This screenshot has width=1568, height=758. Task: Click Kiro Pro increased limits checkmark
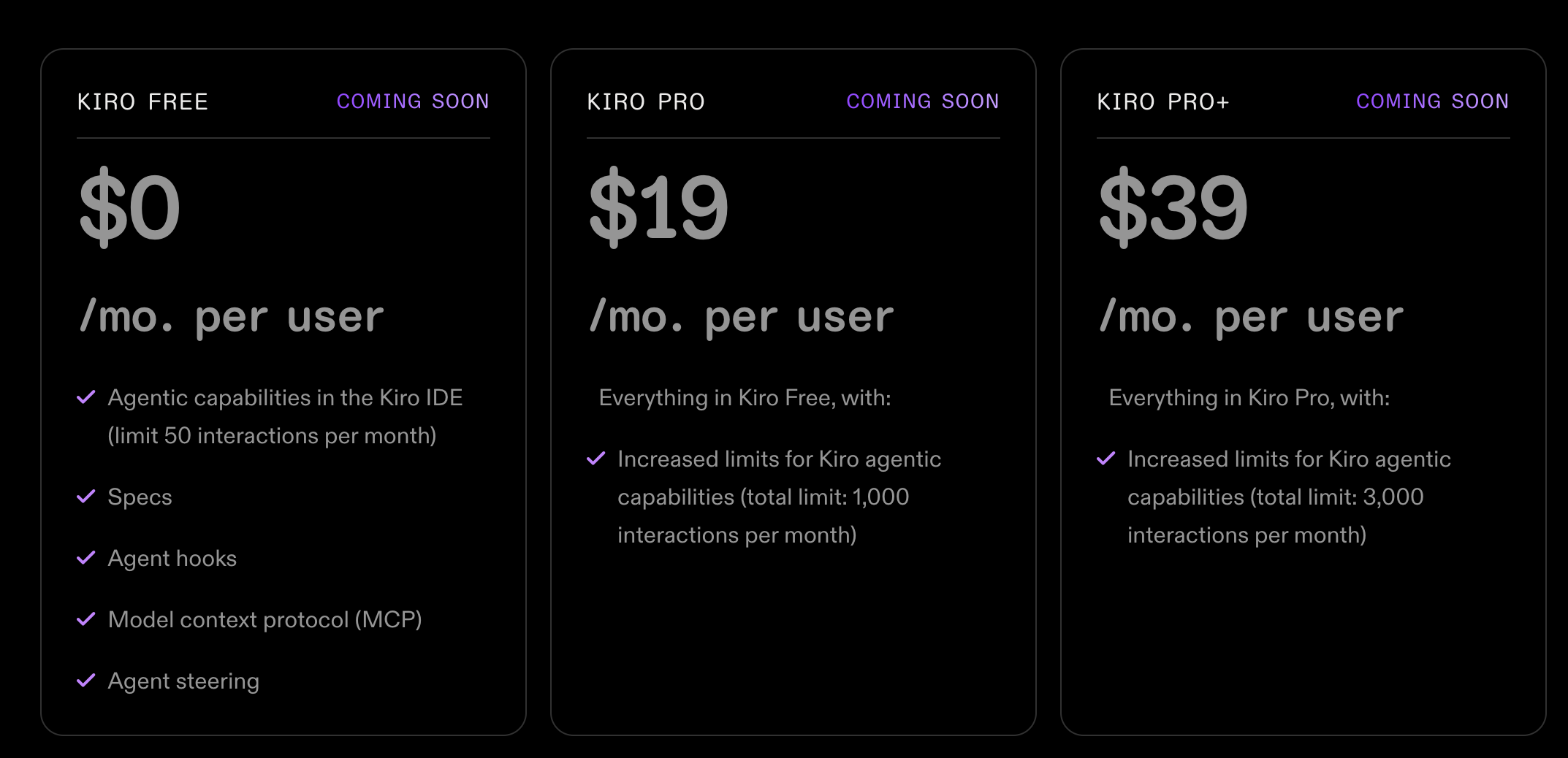click(596, 459)
